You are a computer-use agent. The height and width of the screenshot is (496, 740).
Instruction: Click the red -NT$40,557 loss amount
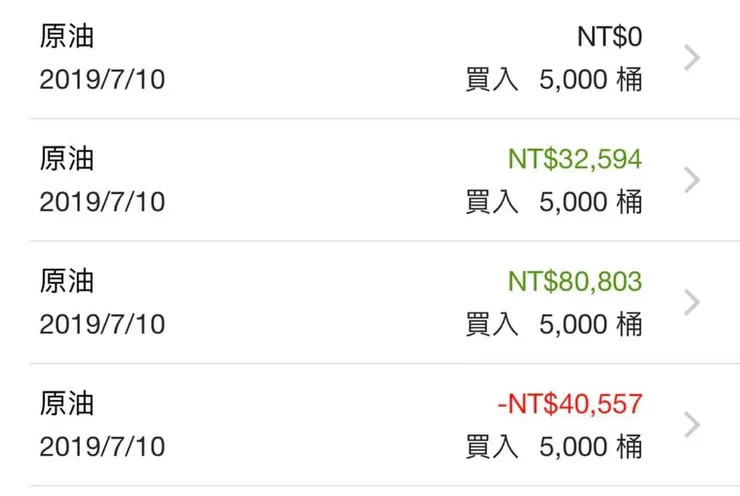click(569, 404)
